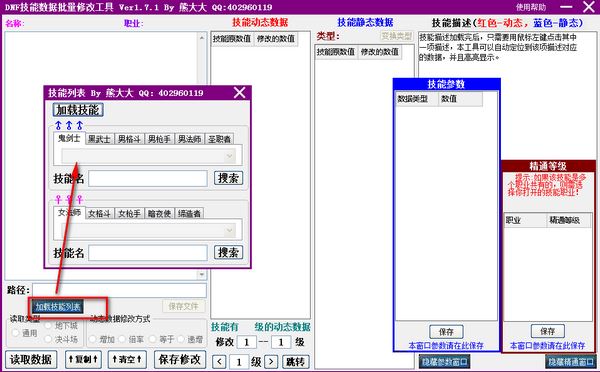The width and height of the screenshot is (600, 372).
Task: Click the 加载技能列表 button
Action: click(x=58, y=307)
